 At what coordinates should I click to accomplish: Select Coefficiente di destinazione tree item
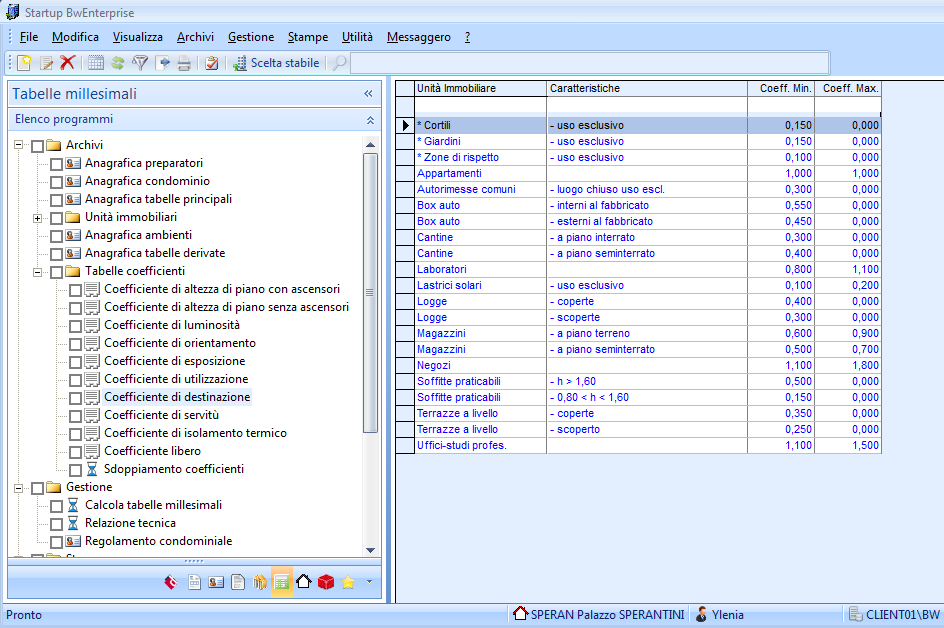pyautogui.click(x=177, y=397)
